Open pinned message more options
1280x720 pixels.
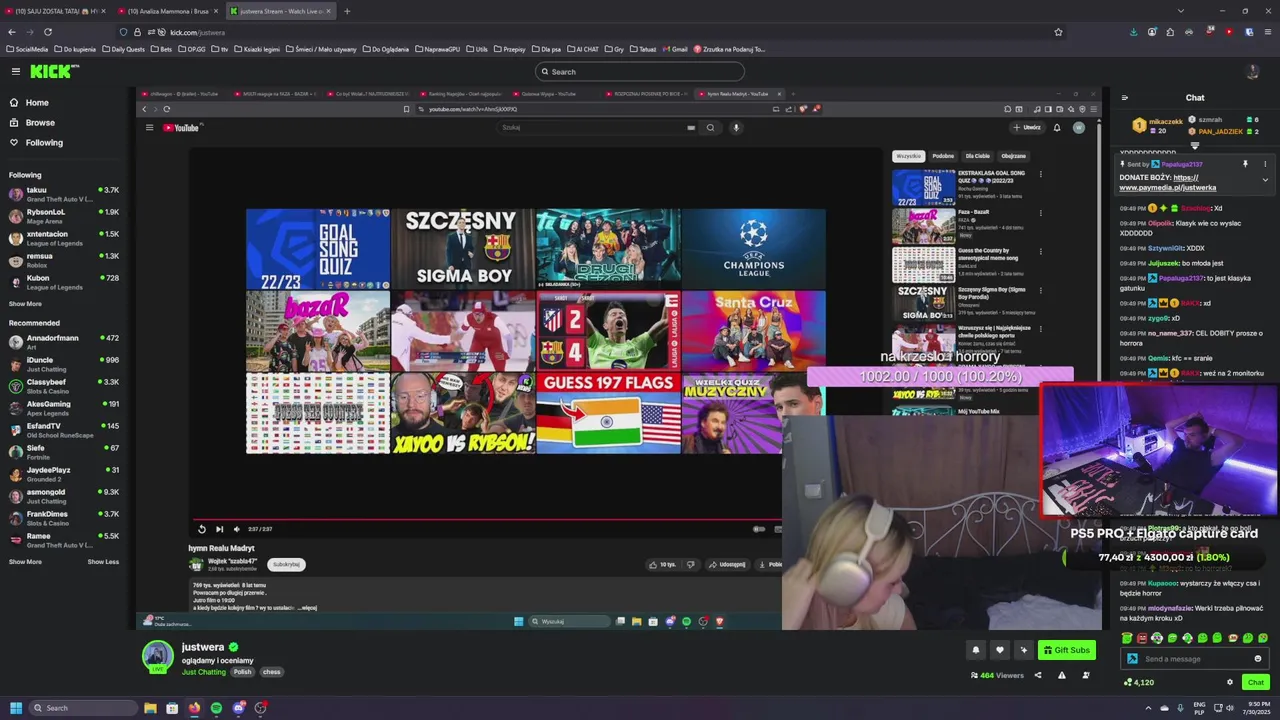coord(1265,164)
